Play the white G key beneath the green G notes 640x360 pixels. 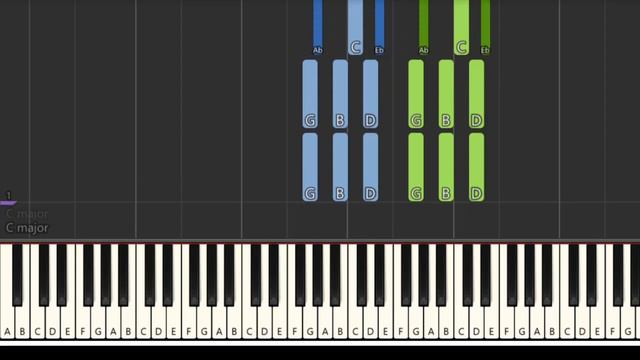pos(416,322)
